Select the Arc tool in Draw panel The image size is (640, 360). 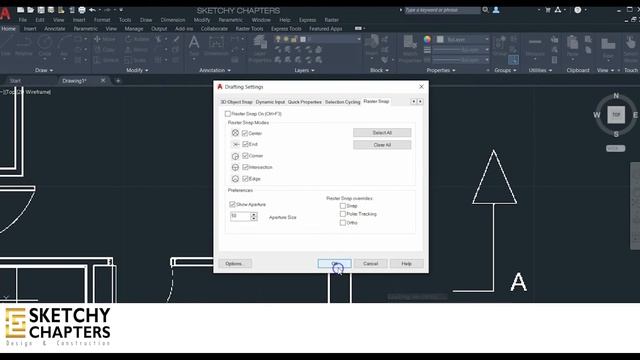tap(64, 45)
